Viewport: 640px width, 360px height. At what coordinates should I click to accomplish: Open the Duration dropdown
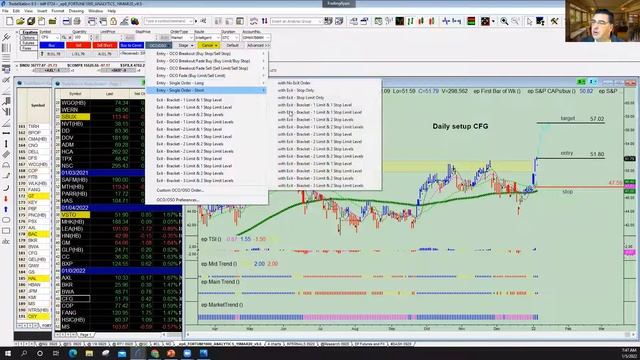230,38
